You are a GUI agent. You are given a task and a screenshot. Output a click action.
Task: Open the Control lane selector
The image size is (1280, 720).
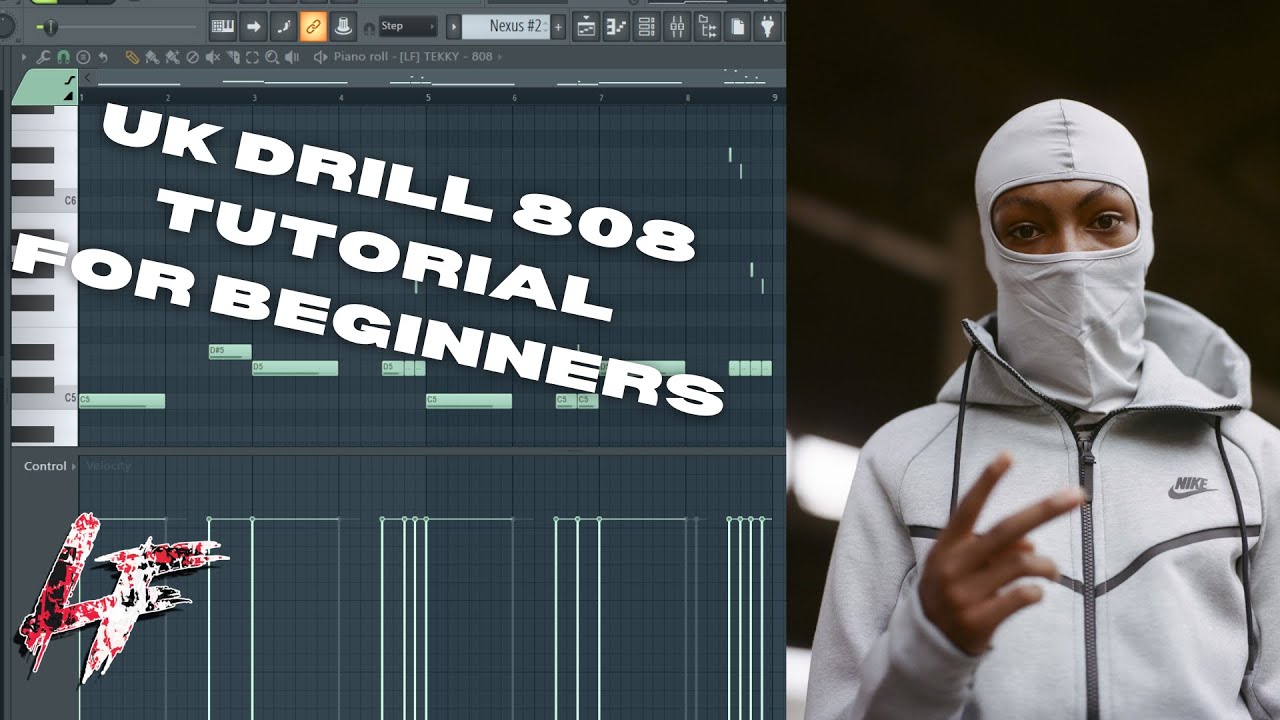click(x=50, y=466)
